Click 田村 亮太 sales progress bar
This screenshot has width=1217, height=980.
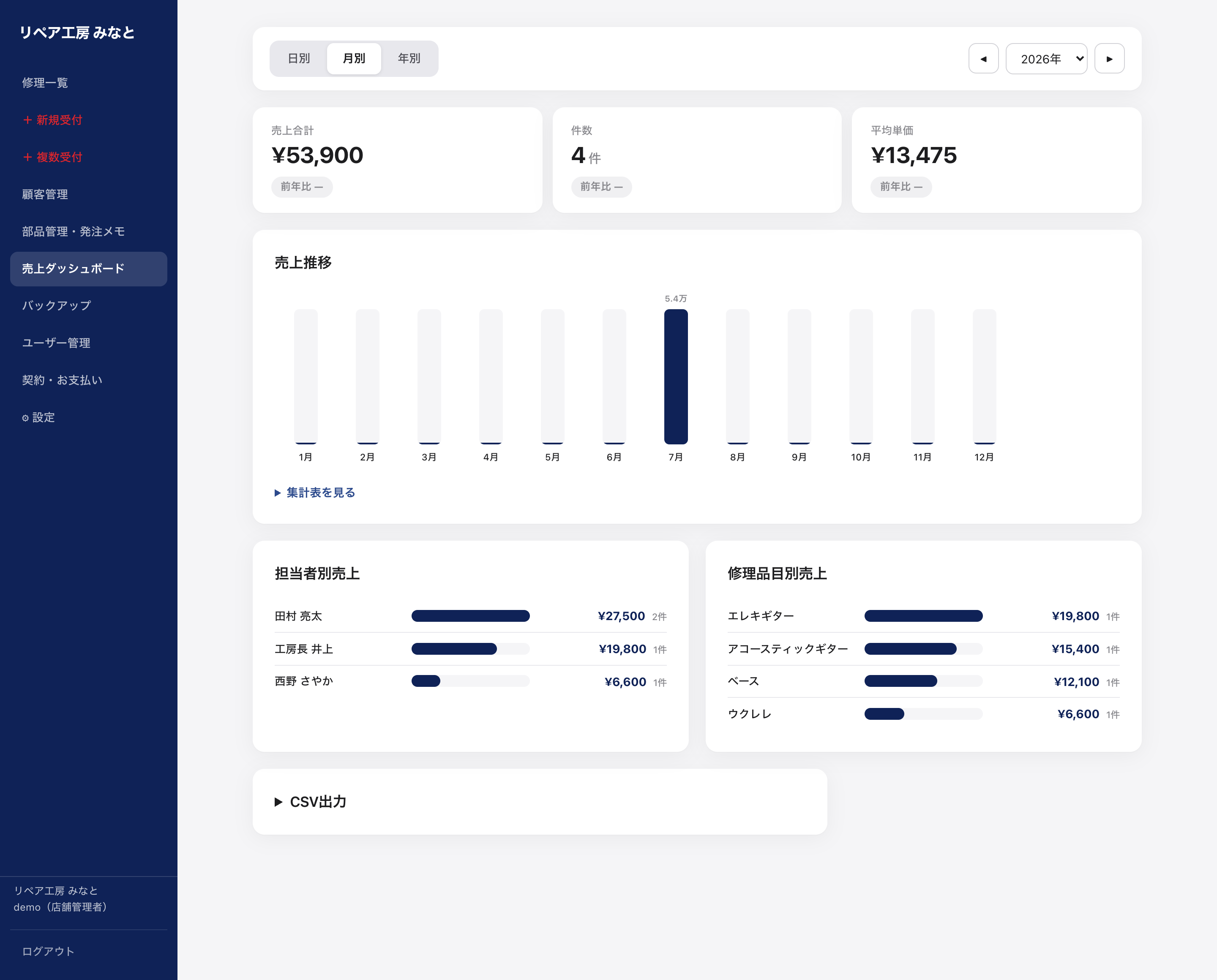pos(470,616)
